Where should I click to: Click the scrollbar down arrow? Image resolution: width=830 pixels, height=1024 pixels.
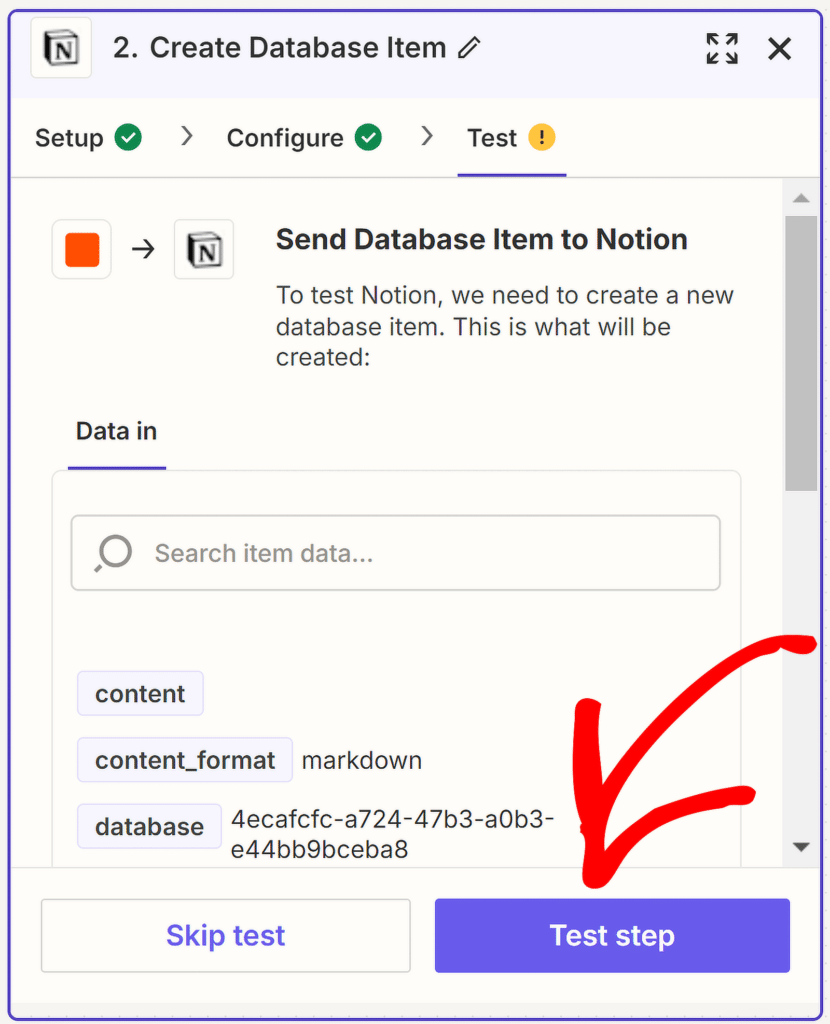tap(800, 847)
